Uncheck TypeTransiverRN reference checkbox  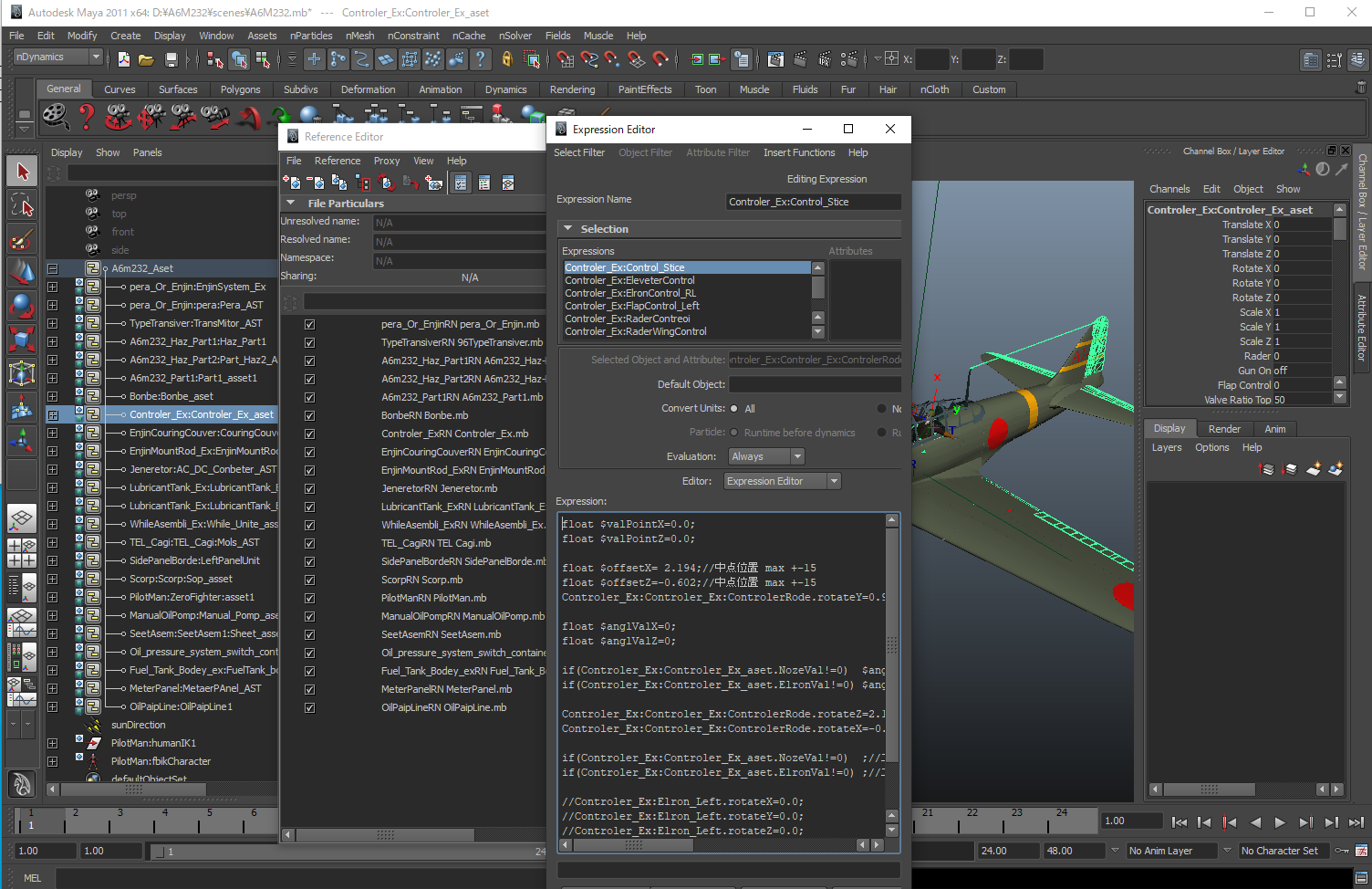(309, 342)
